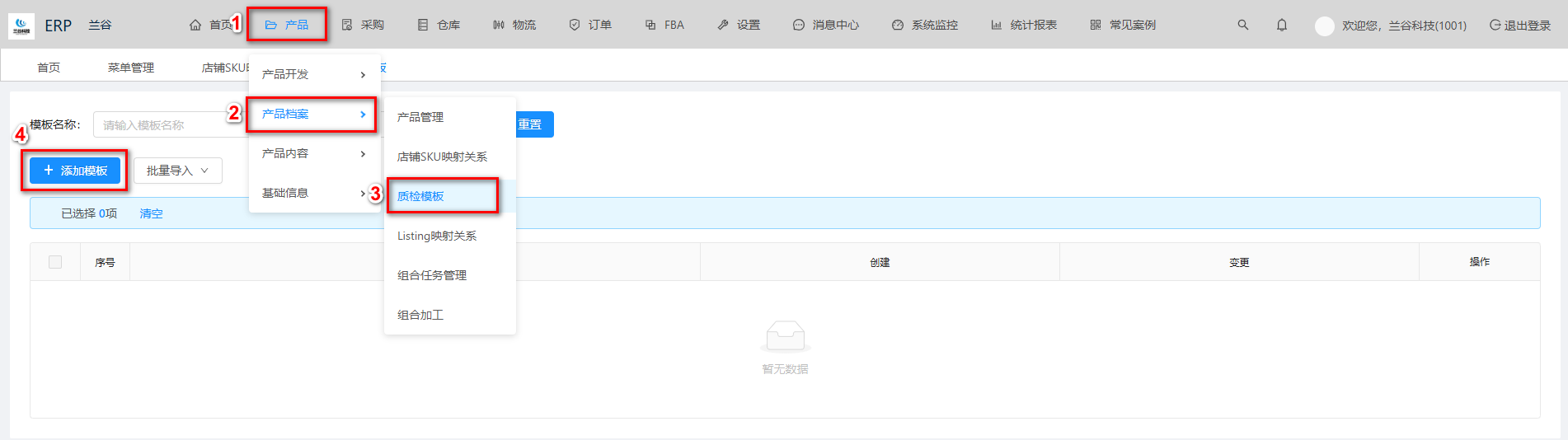Viewport: 1568px width, 440px height.
Task: Expand 产品开发 submenu
Action: [x=313, y=74]
